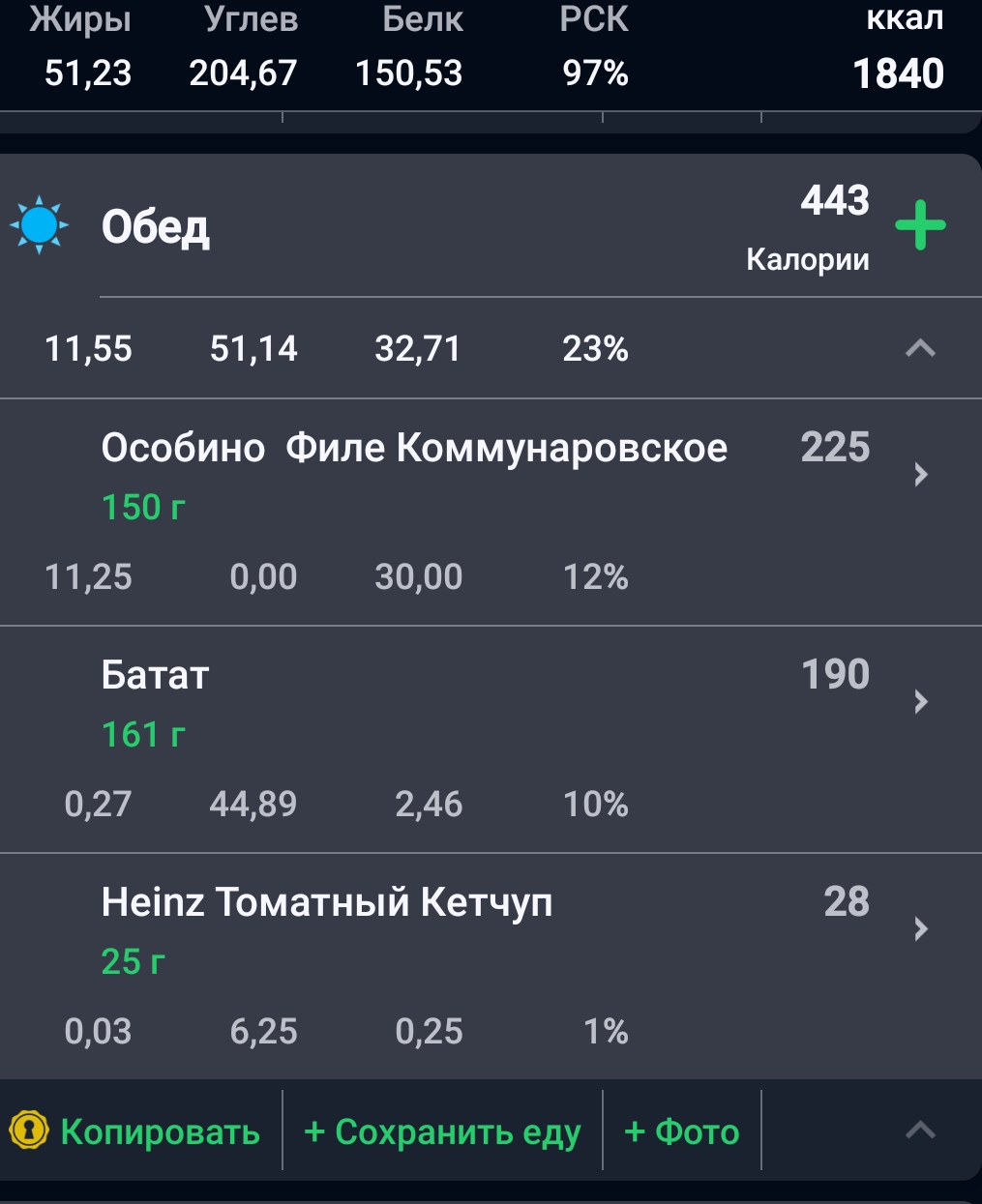Viewport: 982px width, 1204px height.
Task: Edit the 150 г portion amount
Action: coord(143,507)
